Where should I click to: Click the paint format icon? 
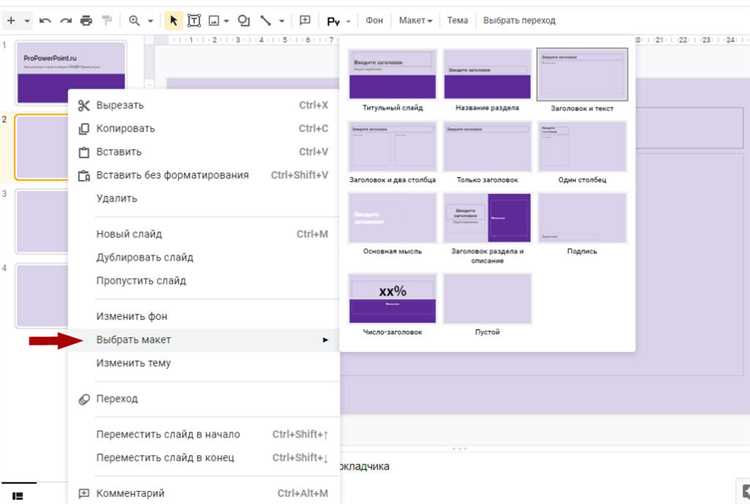tap(107, 21)
